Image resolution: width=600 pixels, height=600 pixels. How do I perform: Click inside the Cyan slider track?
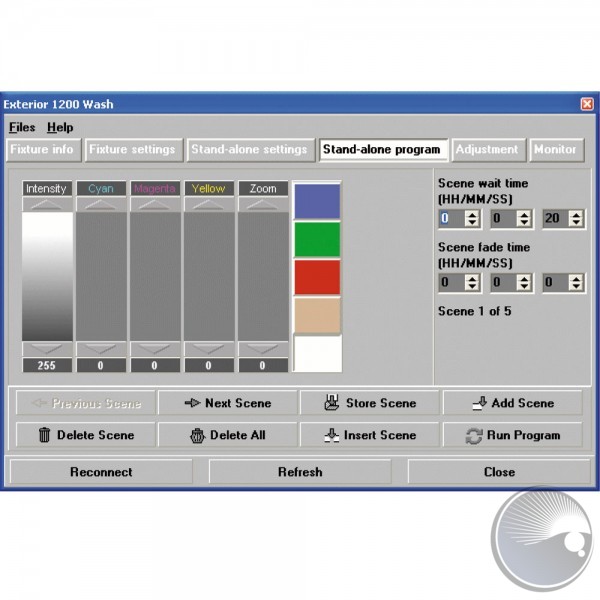point(101,277)
